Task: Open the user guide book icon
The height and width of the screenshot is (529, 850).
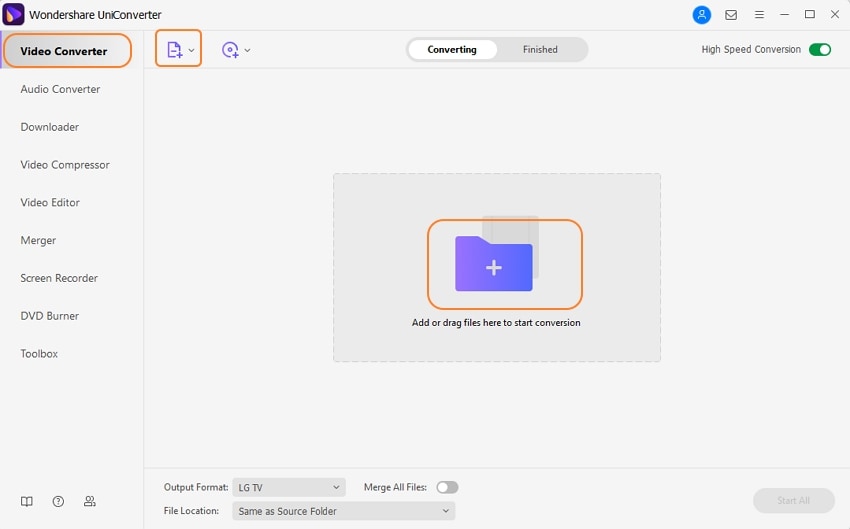Action: point(27,501)
